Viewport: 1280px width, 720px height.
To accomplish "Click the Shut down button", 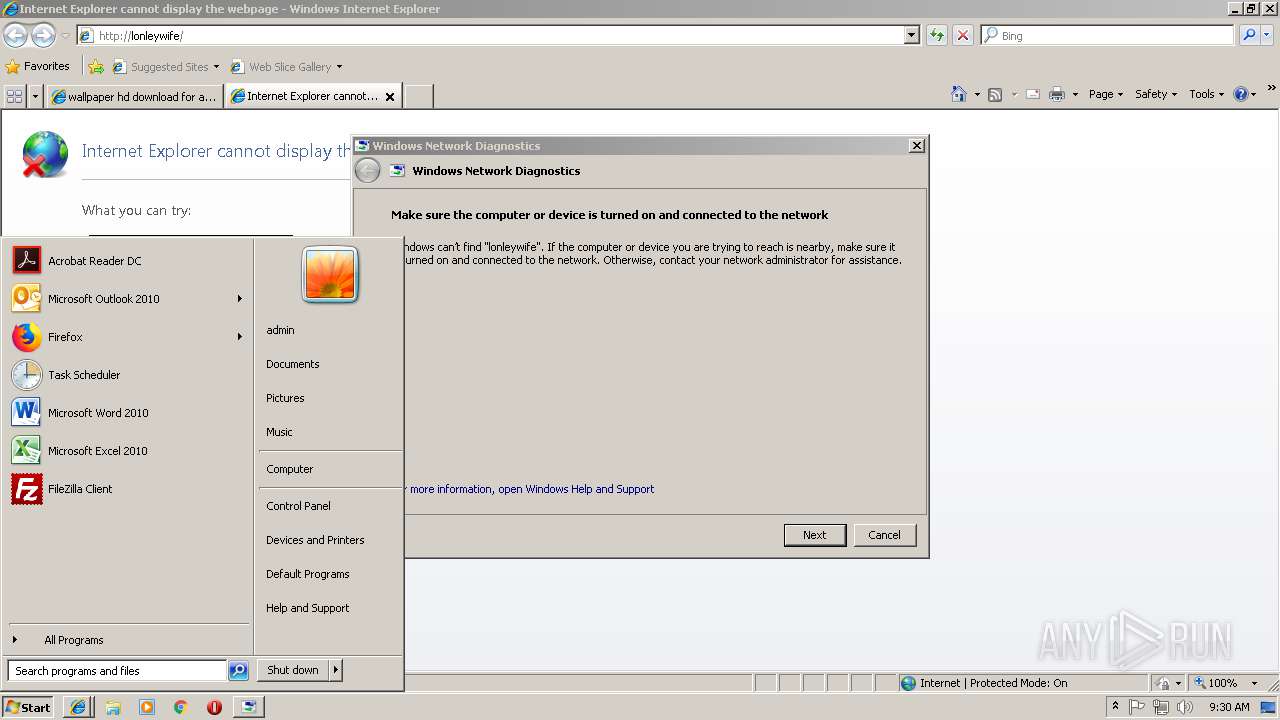I will [293, 670].
